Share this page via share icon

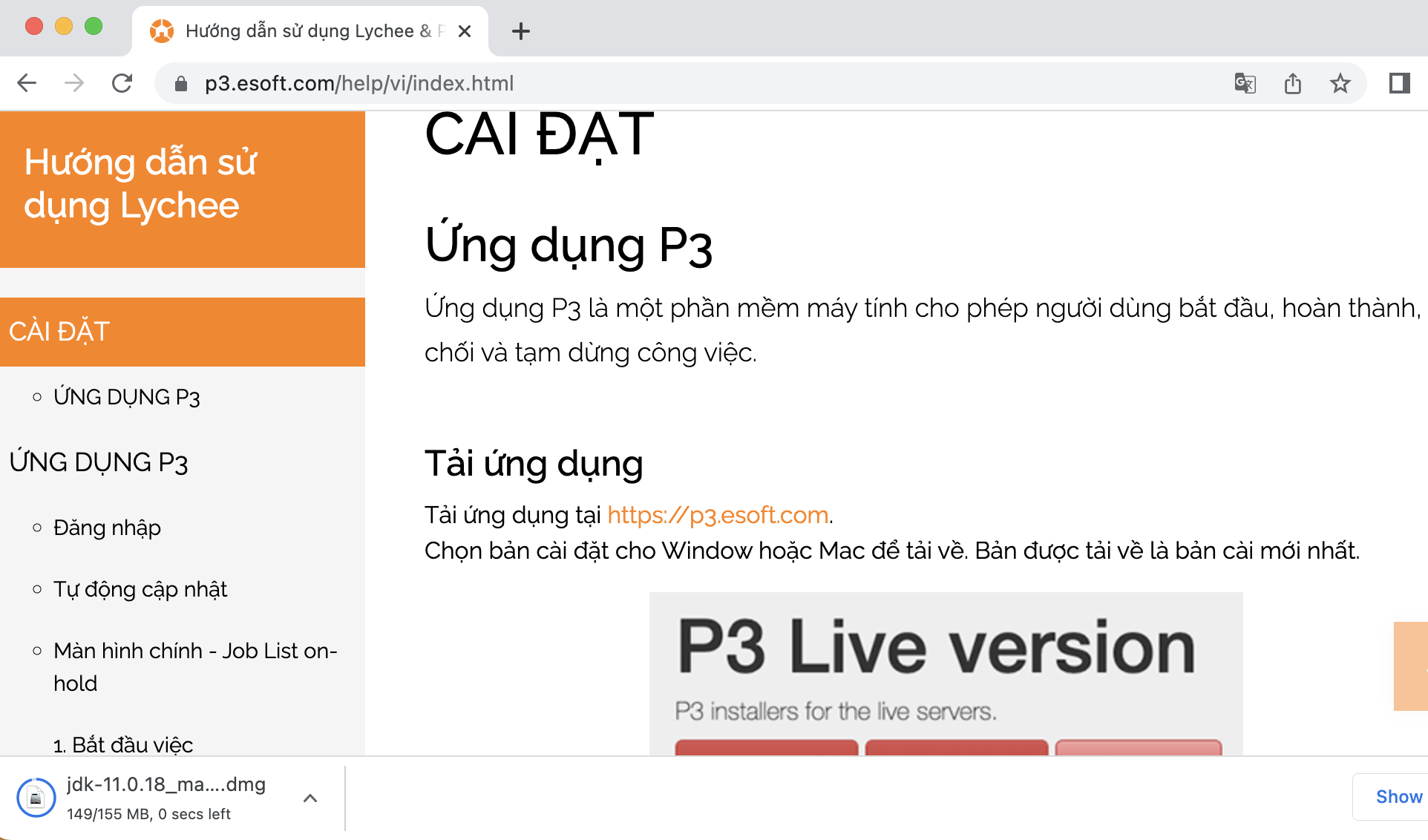[x=1293, y=83]
